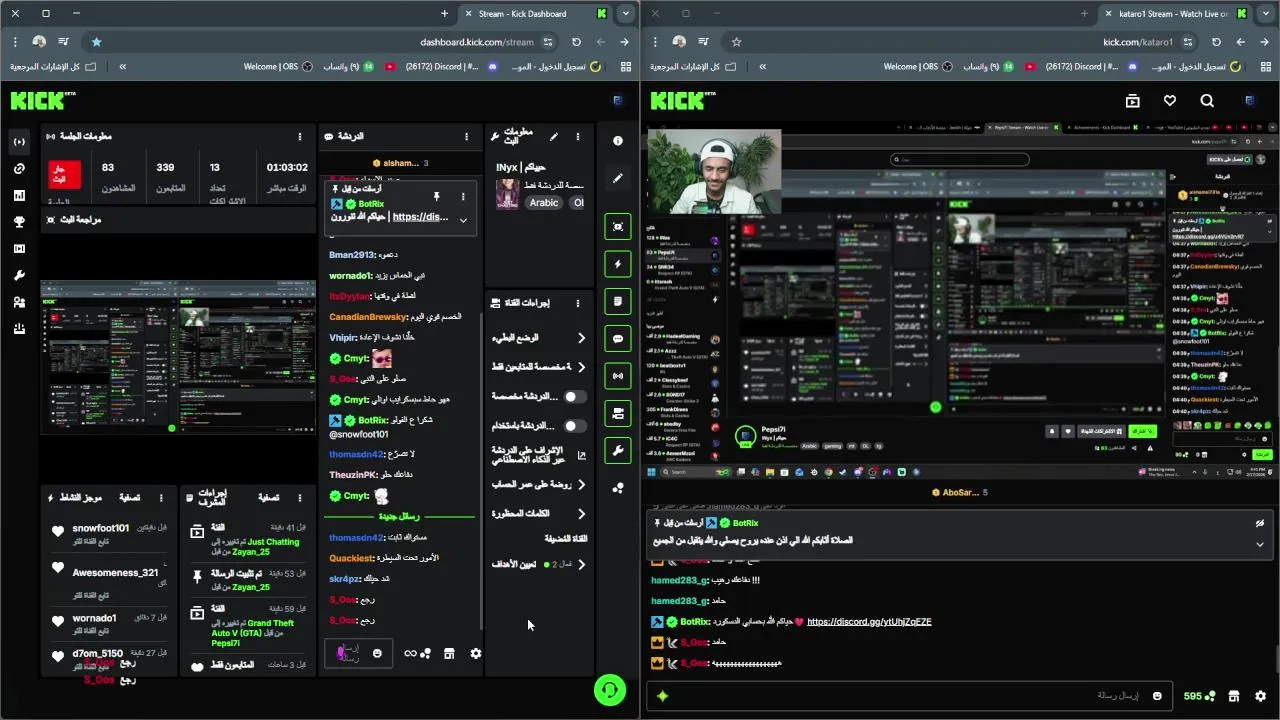Open the stream icon in the Kick dashboard sidebar
Viewport: 1280px width, 720px height.
point(19,142)
